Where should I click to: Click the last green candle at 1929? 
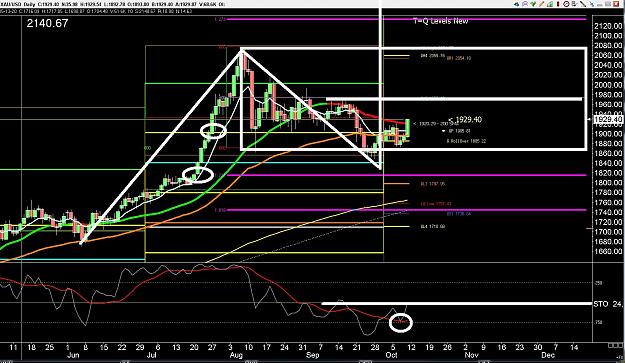click(408, 129)
